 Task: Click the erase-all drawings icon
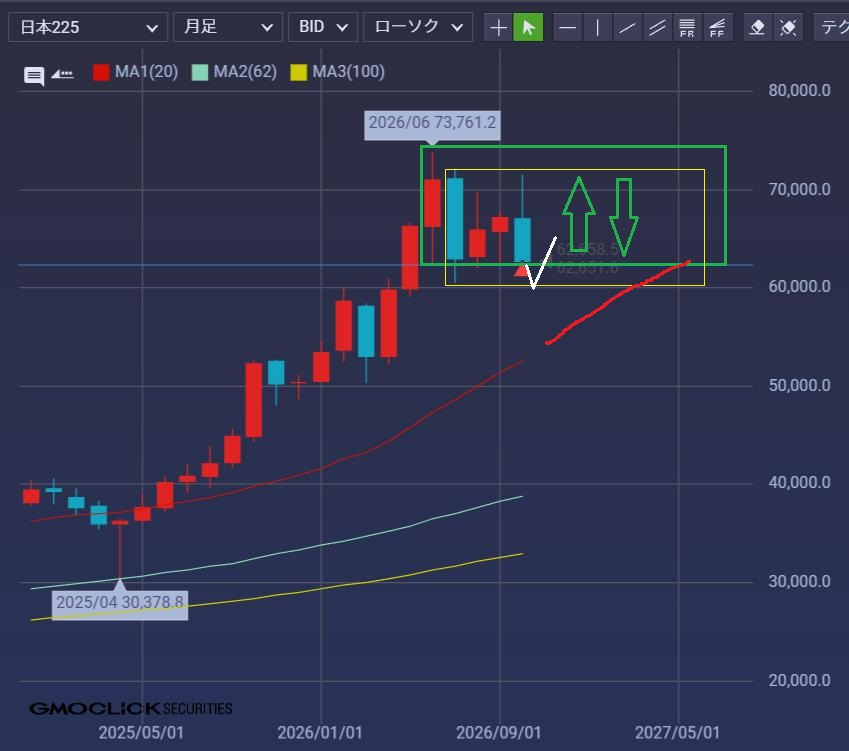tap(788, 27)
